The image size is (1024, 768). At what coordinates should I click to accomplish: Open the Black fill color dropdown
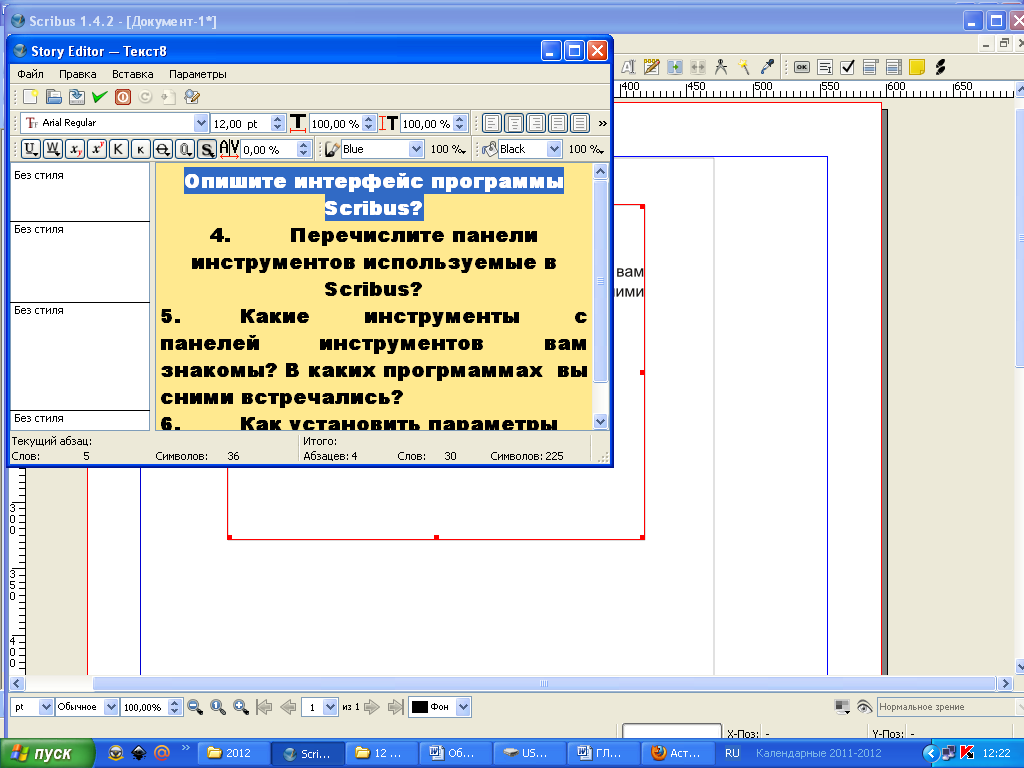pos(554,149)
